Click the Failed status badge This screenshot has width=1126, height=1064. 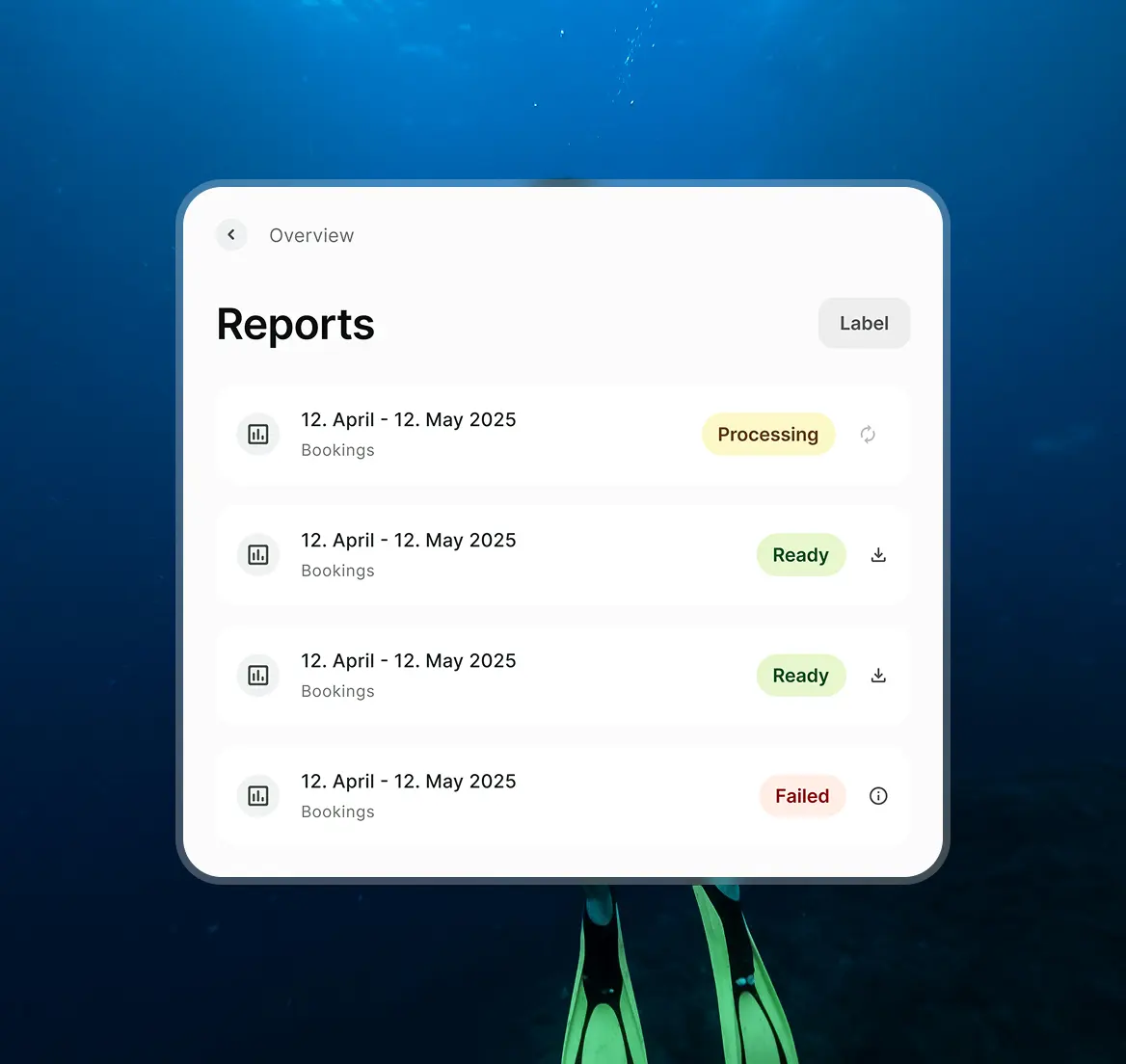click(802, 795)
